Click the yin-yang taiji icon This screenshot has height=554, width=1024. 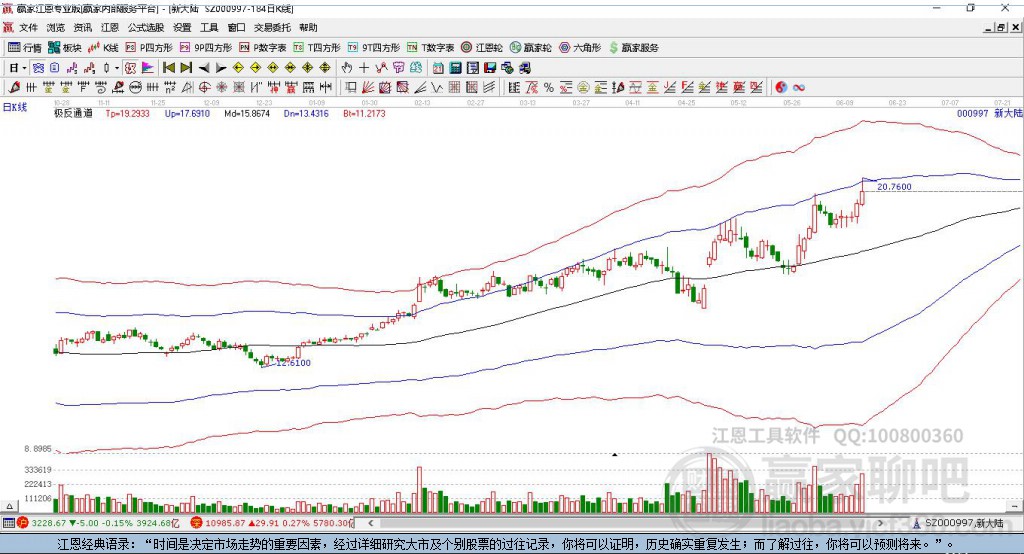[x=781, y=87]
